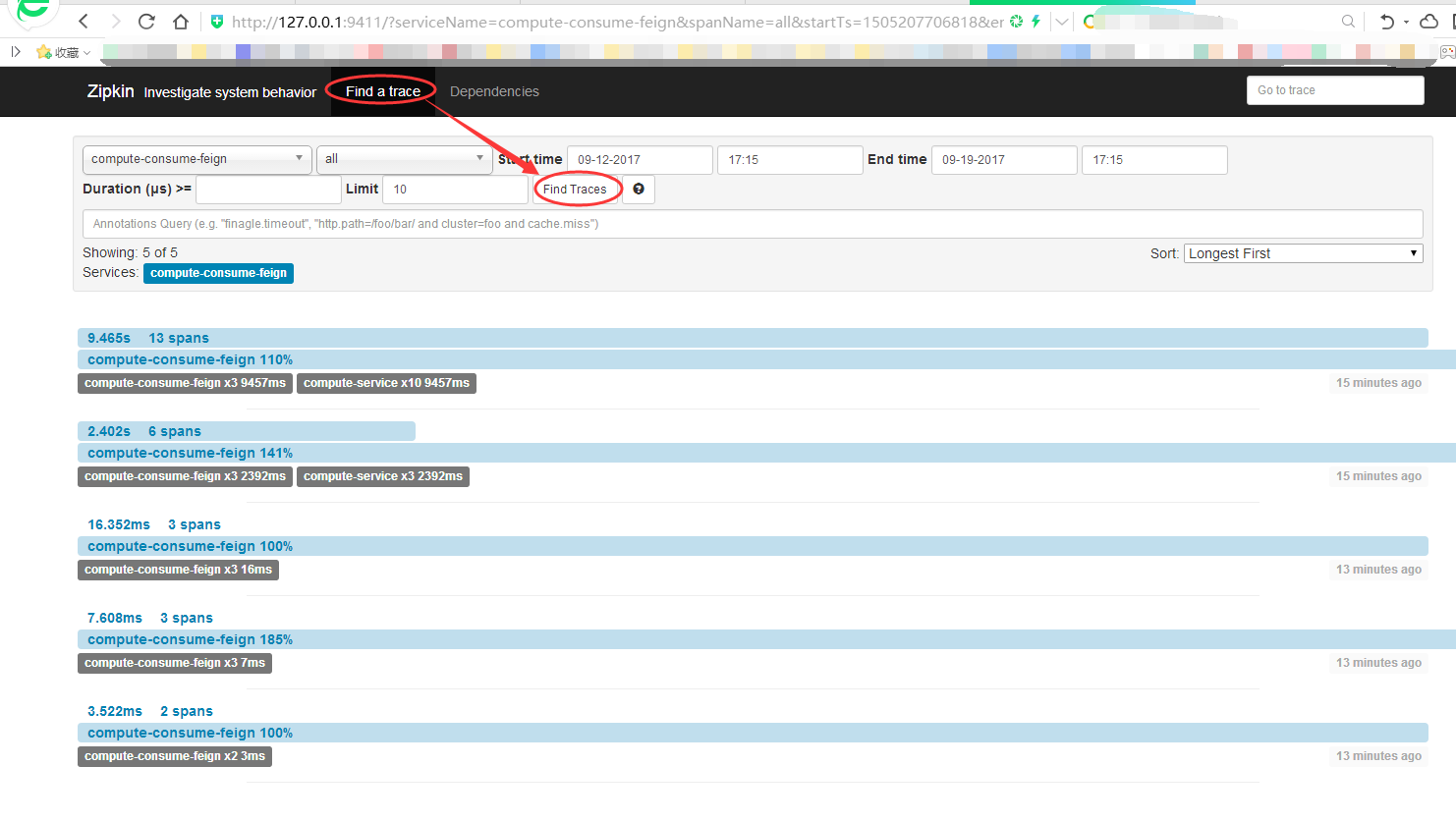The height and width of the screenshot is (821, 1456).
Task: Open the 16.352ms 3 spans trace
Action: pyautogui.click(x=154, y=524)
